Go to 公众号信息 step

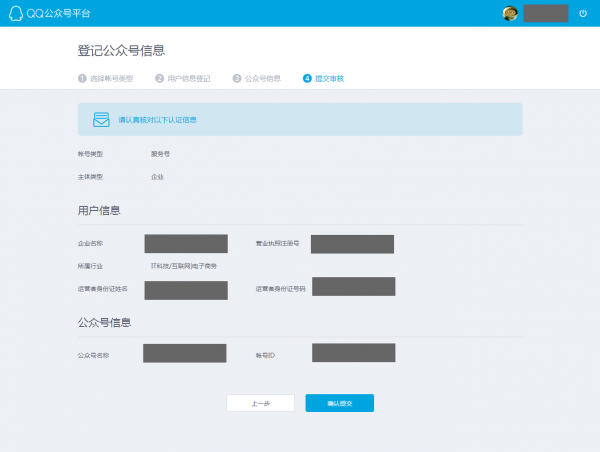tap(263, 78)
